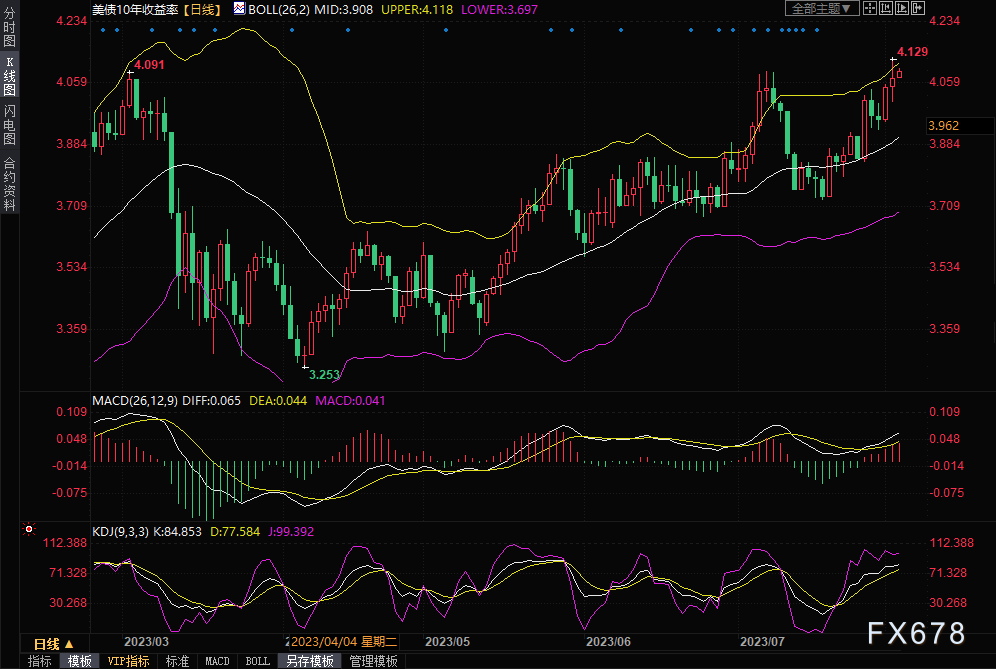Click the BOLL indicator icon in header

[238, 8]
